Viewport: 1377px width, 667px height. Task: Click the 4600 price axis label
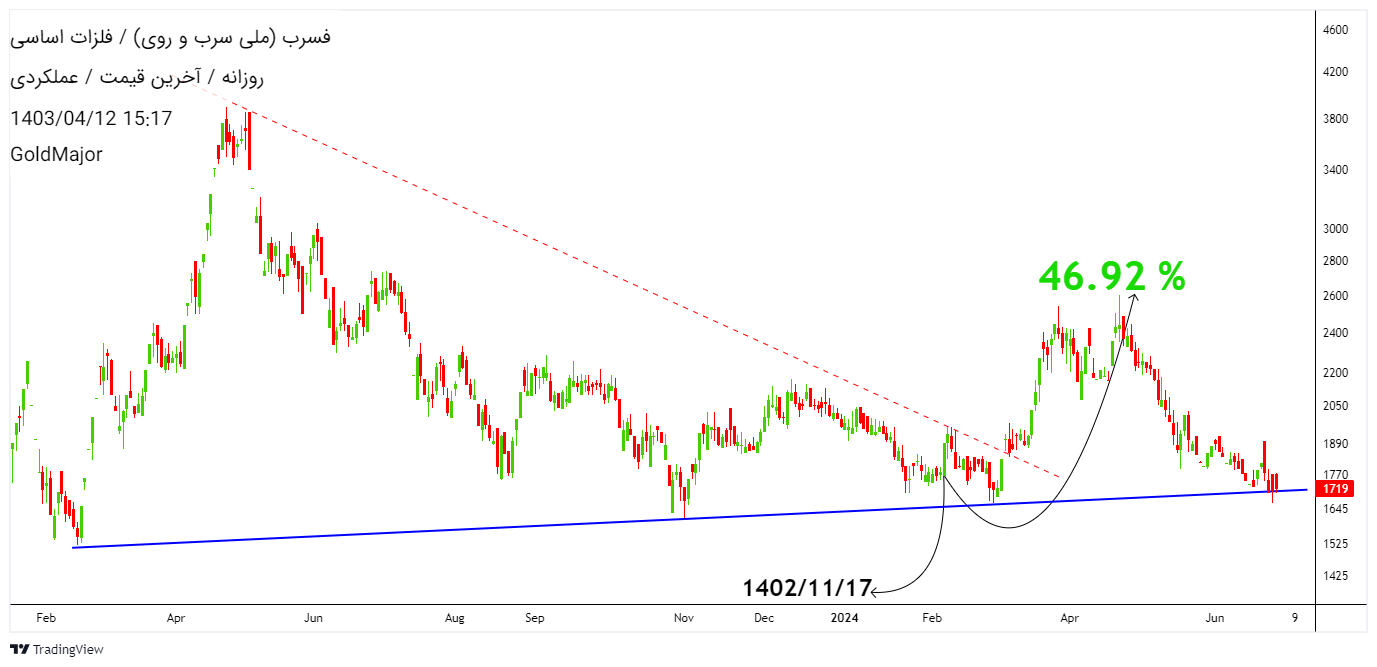[1336, 30]
